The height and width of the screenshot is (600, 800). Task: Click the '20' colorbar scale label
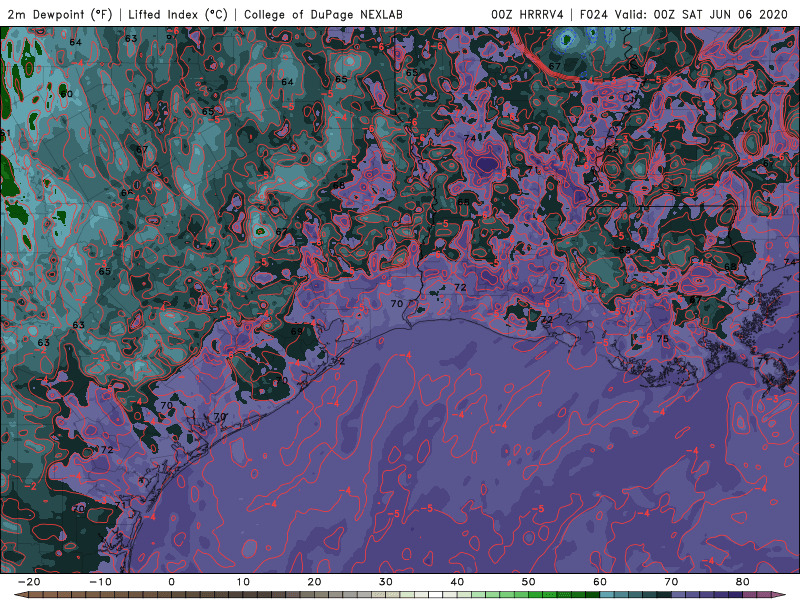(x=314, y=582)
